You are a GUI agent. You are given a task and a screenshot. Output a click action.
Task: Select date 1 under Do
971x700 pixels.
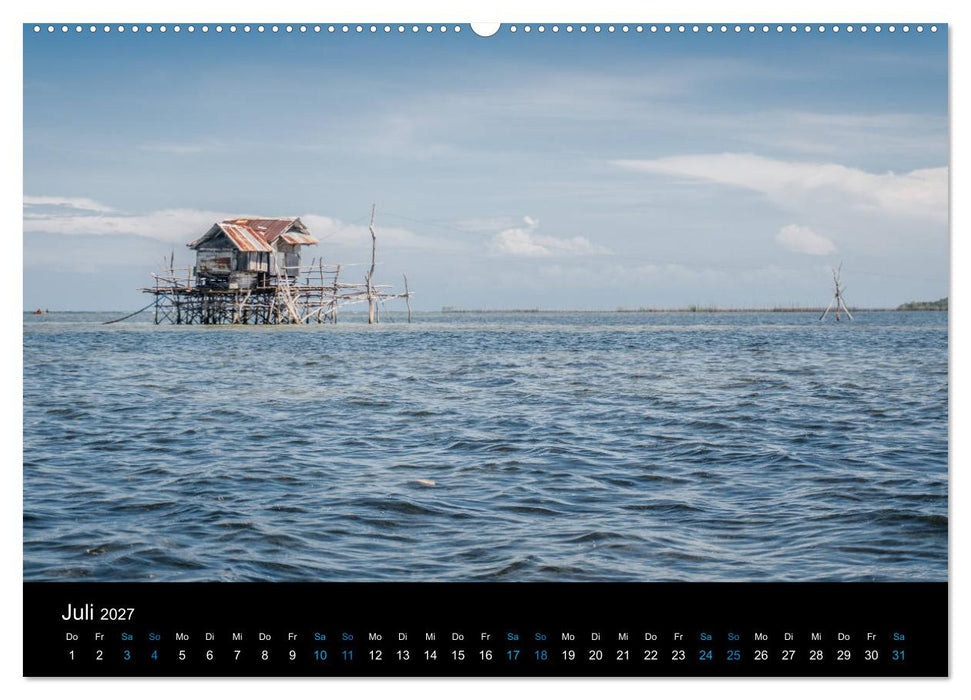tap(72, 655)
